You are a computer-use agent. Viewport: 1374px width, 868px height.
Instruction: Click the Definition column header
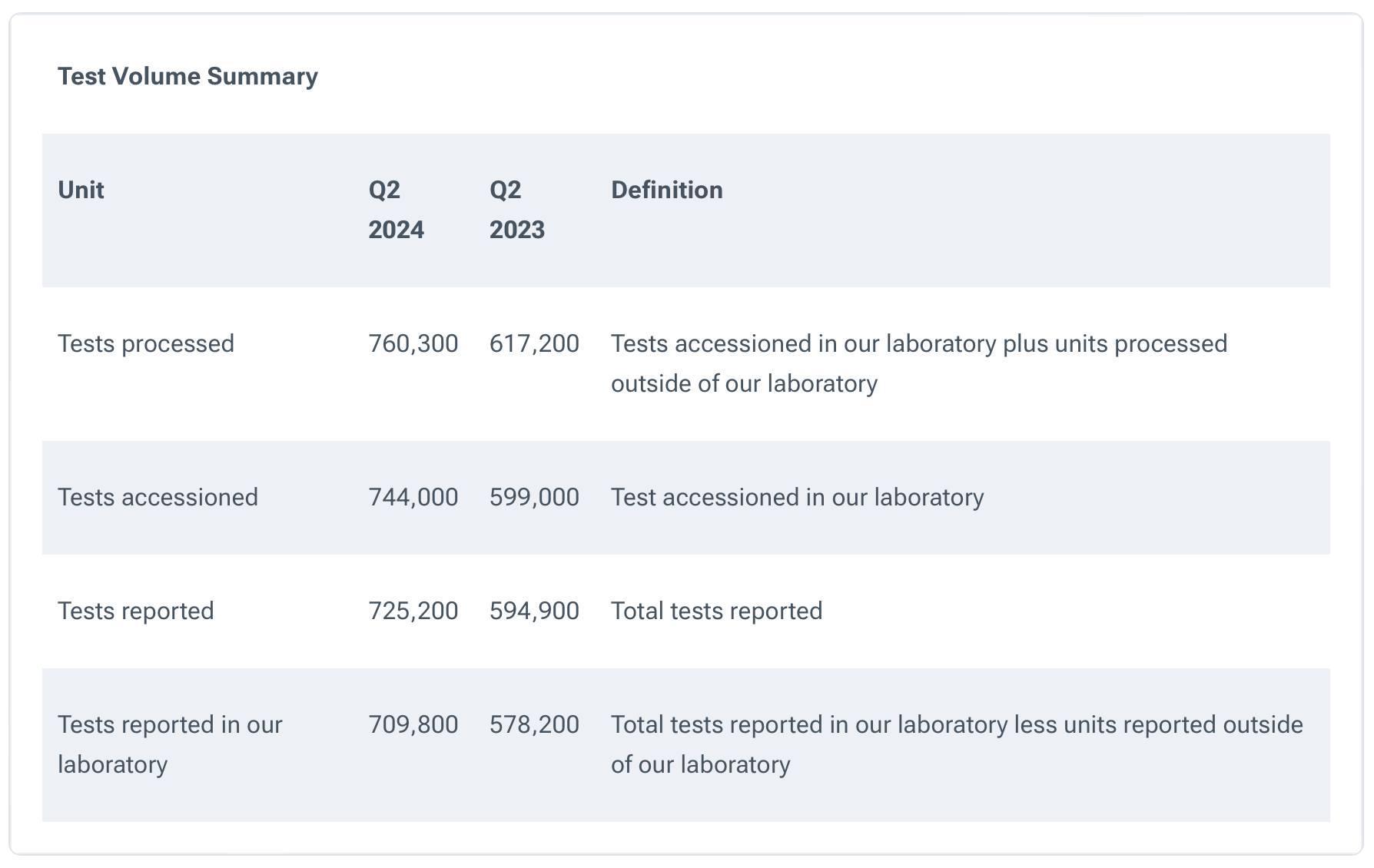coord(666,190)
